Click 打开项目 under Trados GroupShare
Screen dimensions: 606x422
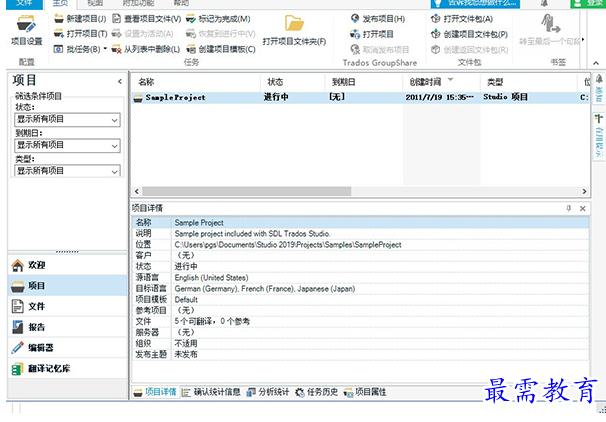click(371, 34)
